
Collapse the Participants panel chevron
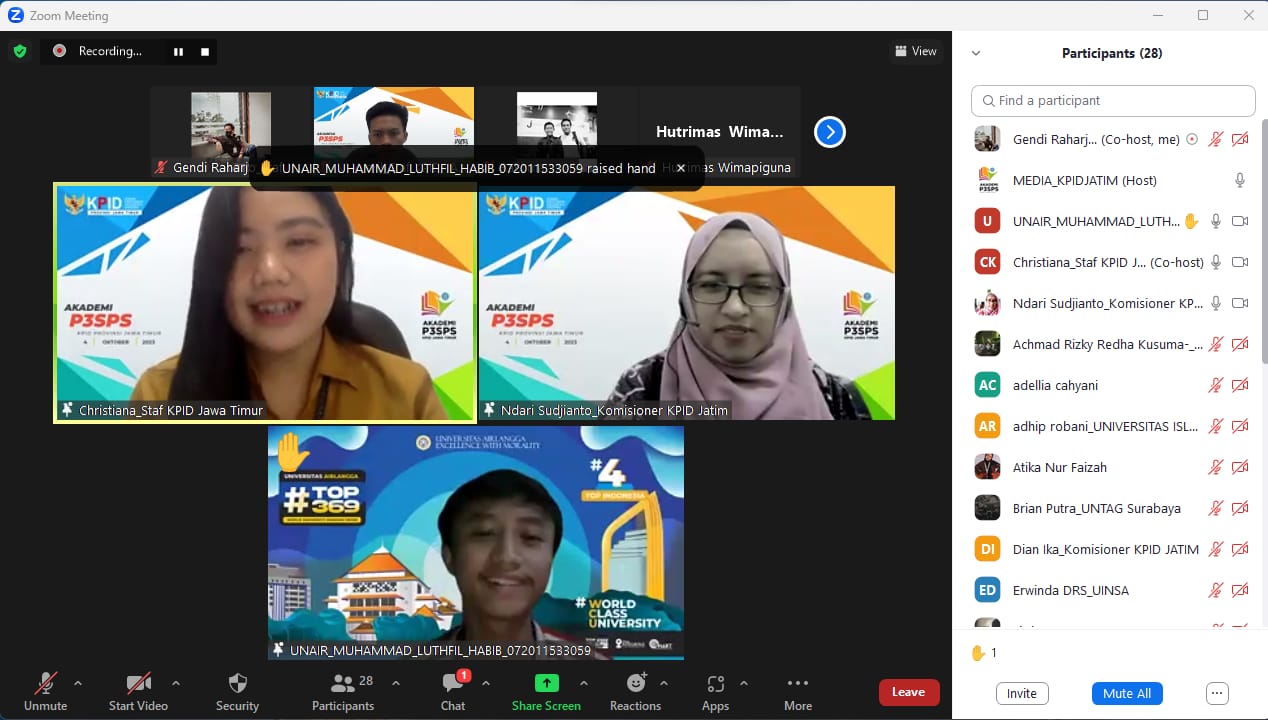pos(976,54)
